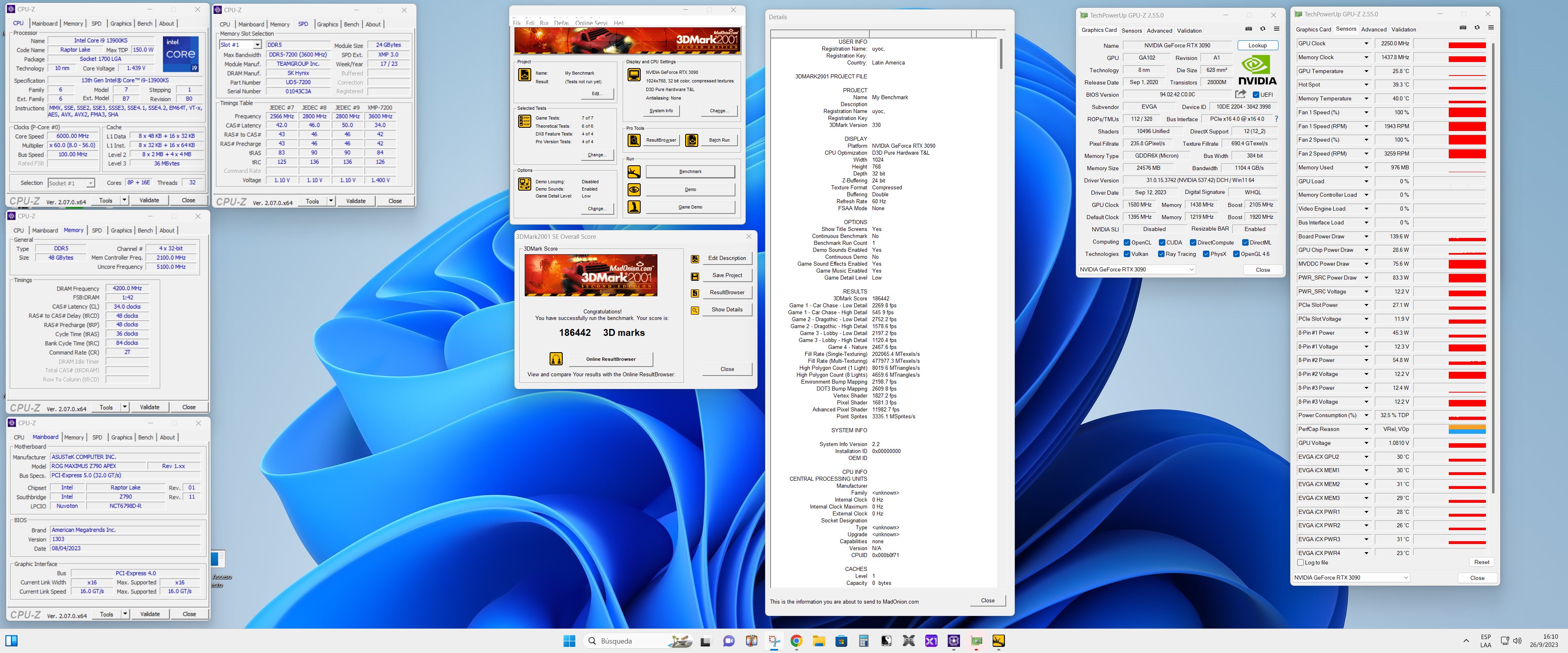Toggle the PhysX checkbox
This screenshot has height=653, width=1568.
pos(1206,254)
